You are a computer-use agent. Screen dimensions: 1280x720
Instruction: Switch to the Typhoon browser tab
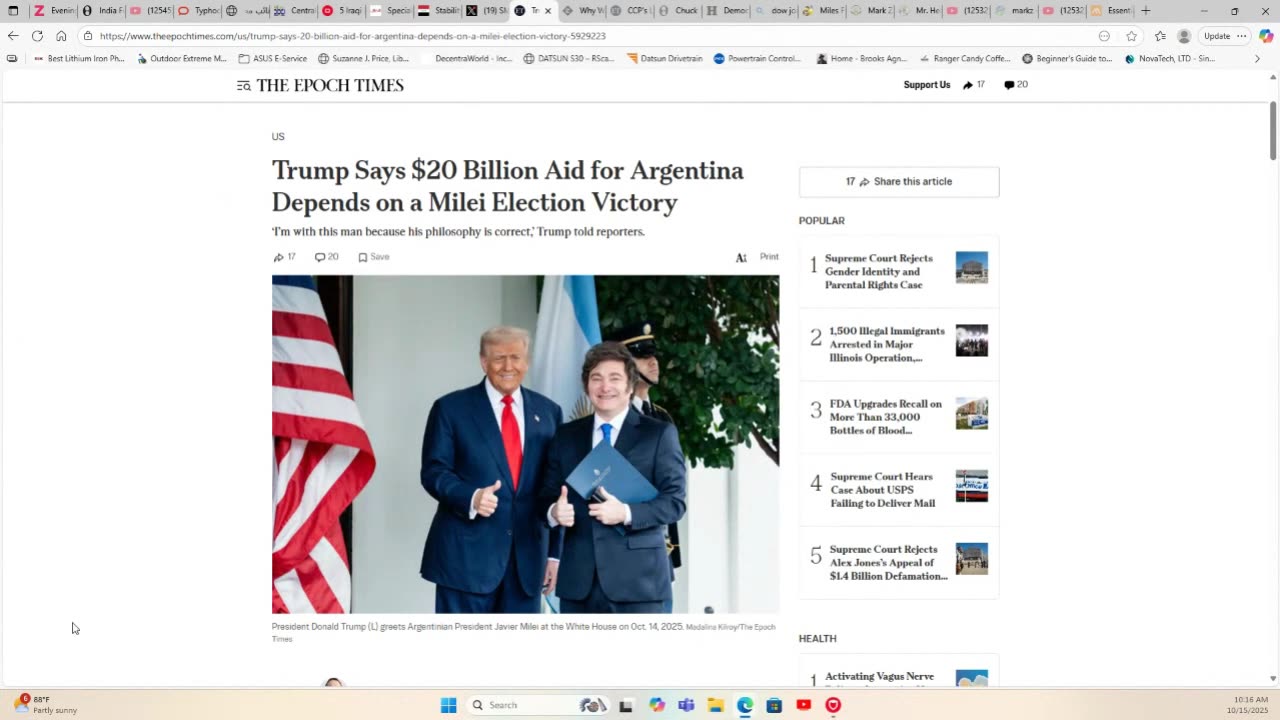198,11
